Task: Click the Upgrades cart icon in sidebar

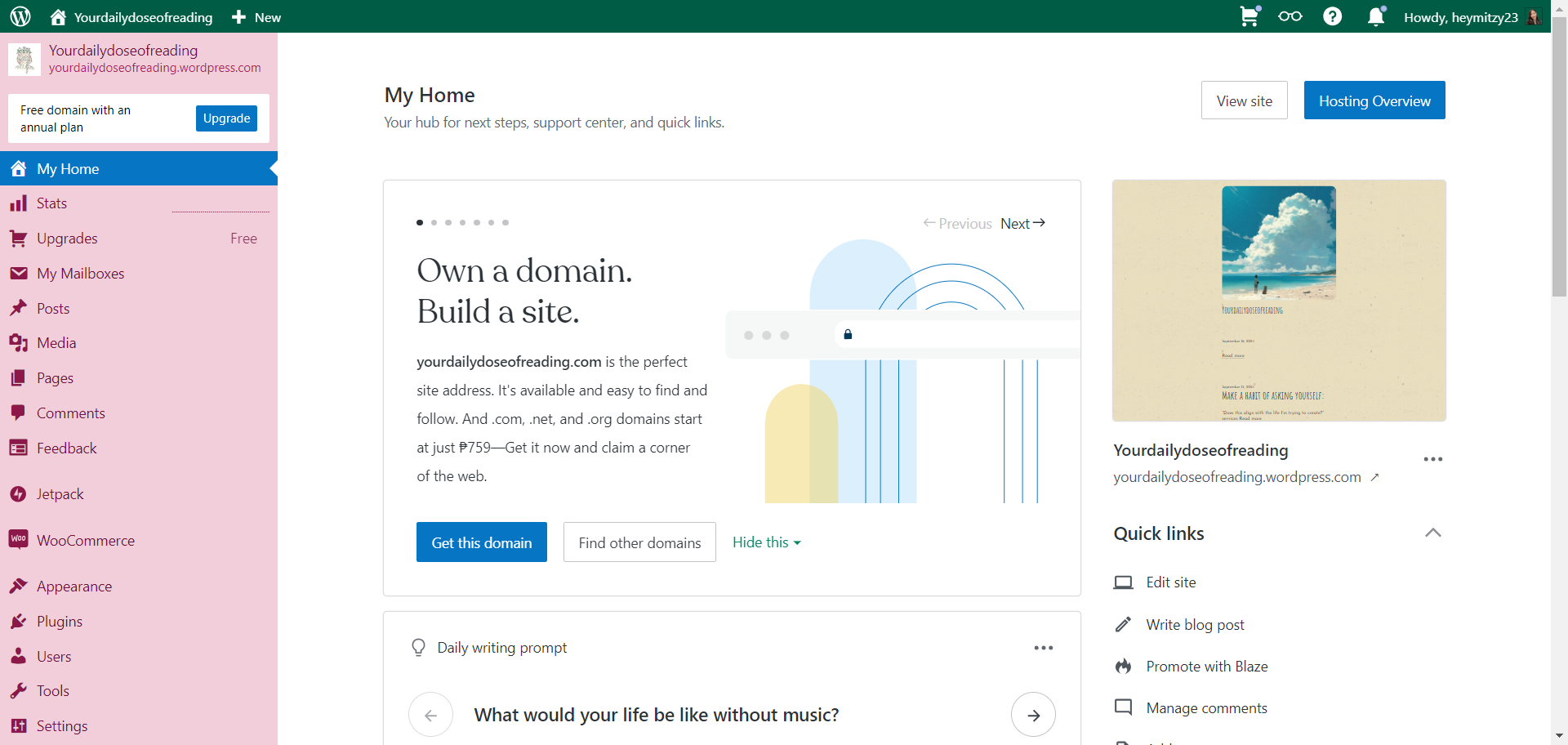Action: (19, 239)
